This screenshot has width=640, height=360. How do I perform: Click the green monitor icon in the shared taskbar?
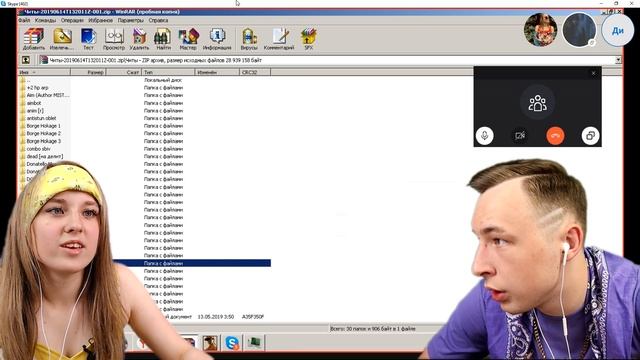(254, 342)
